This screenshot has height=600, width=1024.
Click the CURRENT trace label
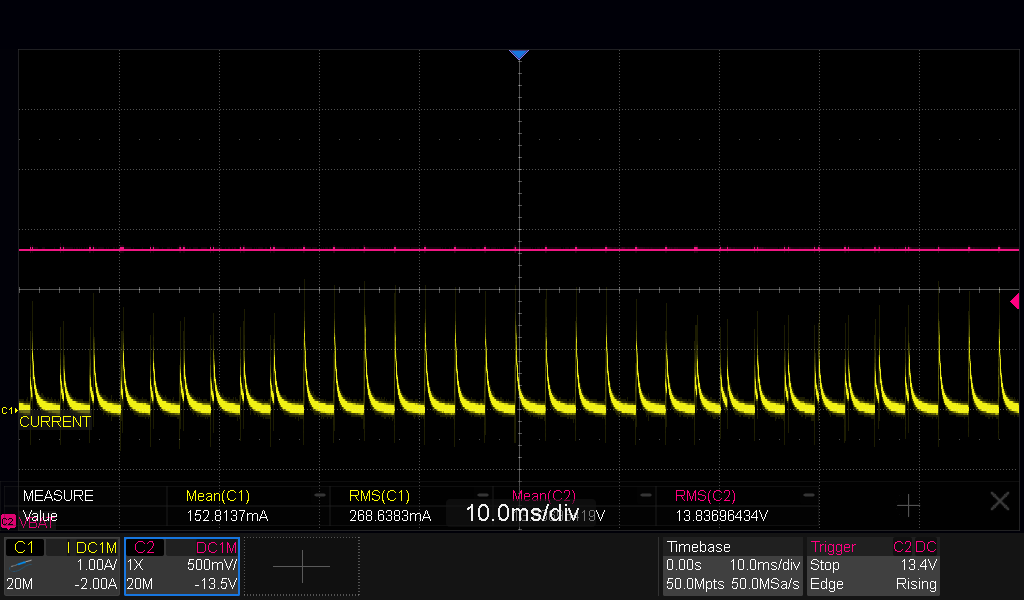point(55,422)
